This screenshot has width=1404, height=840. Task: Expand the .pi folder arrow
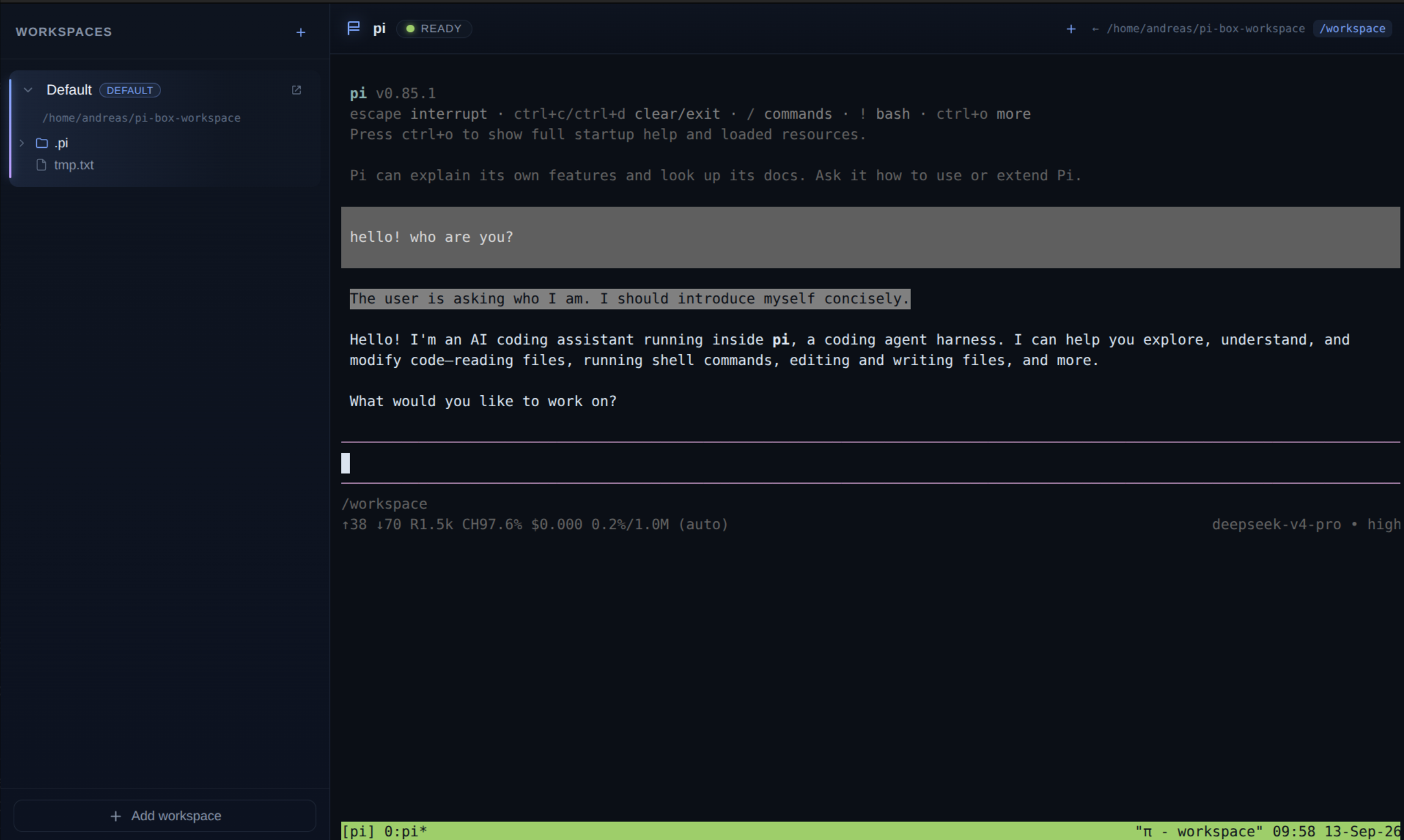pyautogui.click(x=22, y=143)
